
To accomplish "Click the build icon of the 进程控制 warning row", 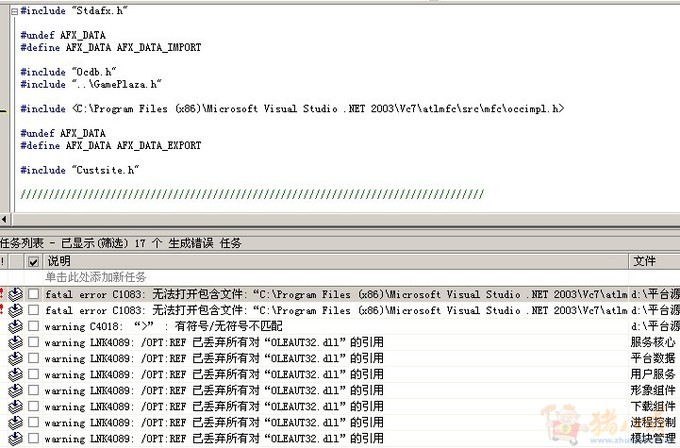I will click(16, 422).
